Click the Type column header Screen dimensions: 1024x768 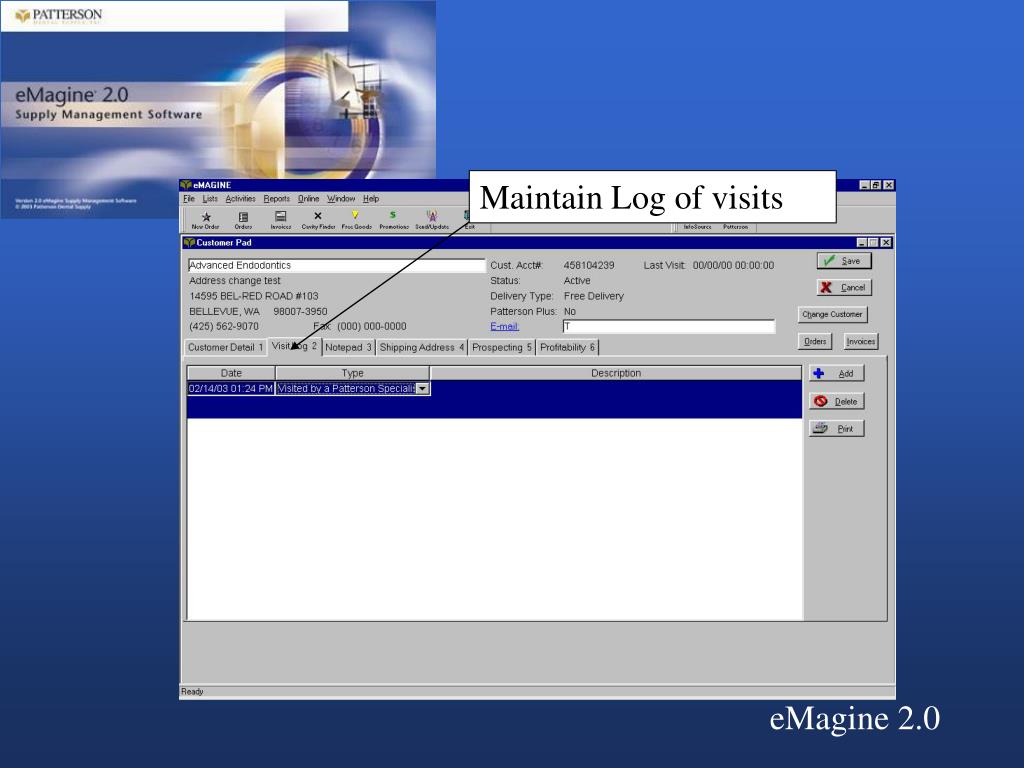353,373
